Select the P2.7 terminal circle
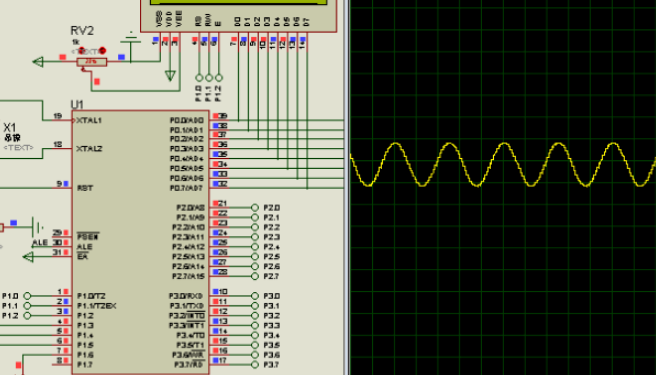 pyautogui.click(x=255, y=276)
